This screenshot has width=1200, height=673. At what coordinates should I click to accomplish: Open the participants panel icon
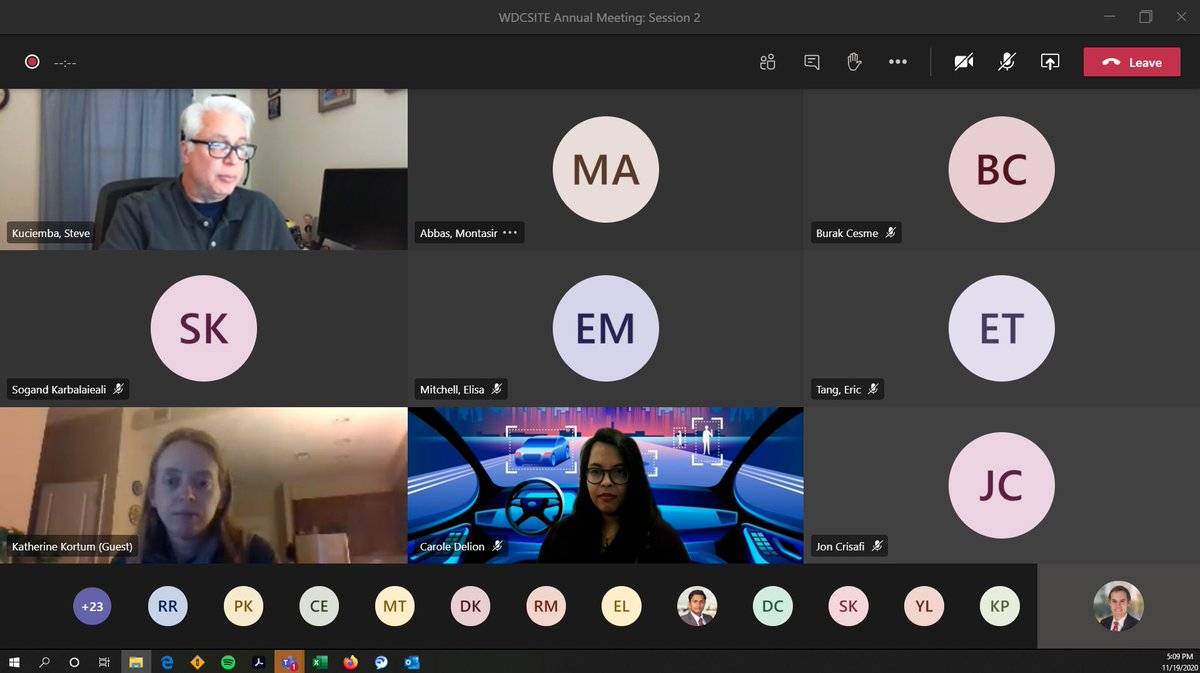pos(767,62)
